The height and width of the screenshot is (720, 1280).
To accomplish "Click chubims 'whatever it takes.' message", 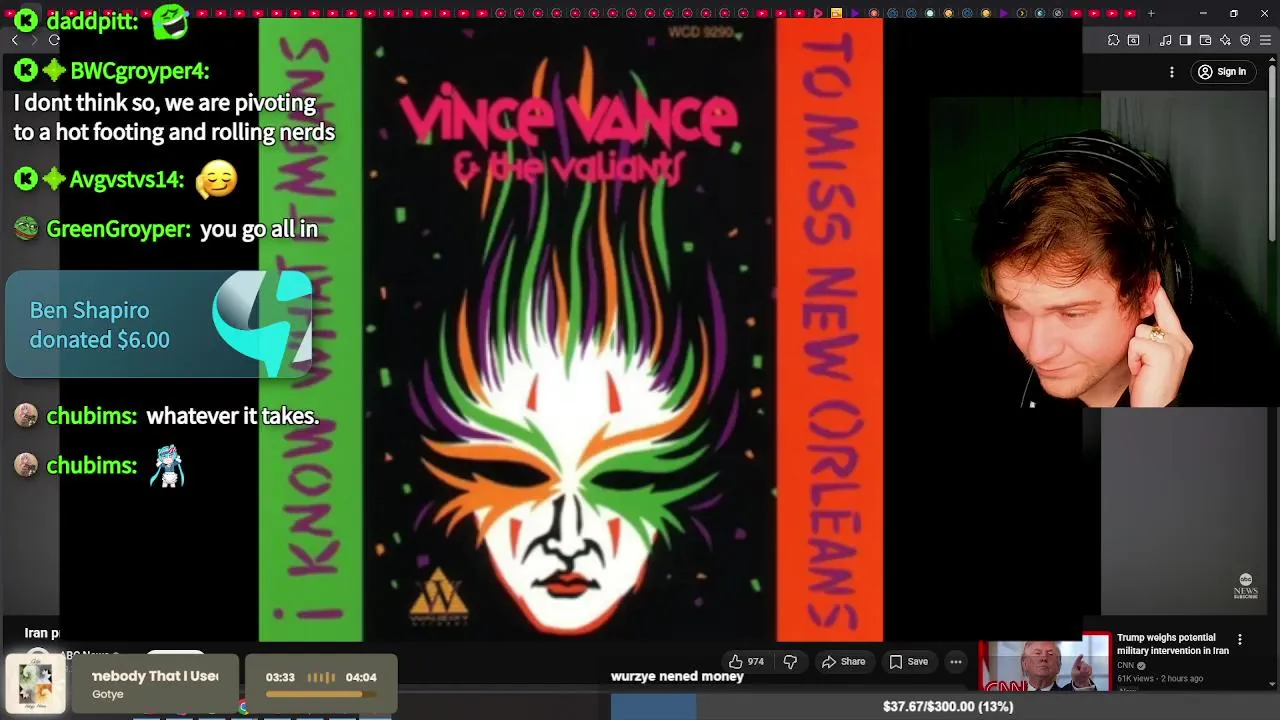I will click(x=233, y=416).
